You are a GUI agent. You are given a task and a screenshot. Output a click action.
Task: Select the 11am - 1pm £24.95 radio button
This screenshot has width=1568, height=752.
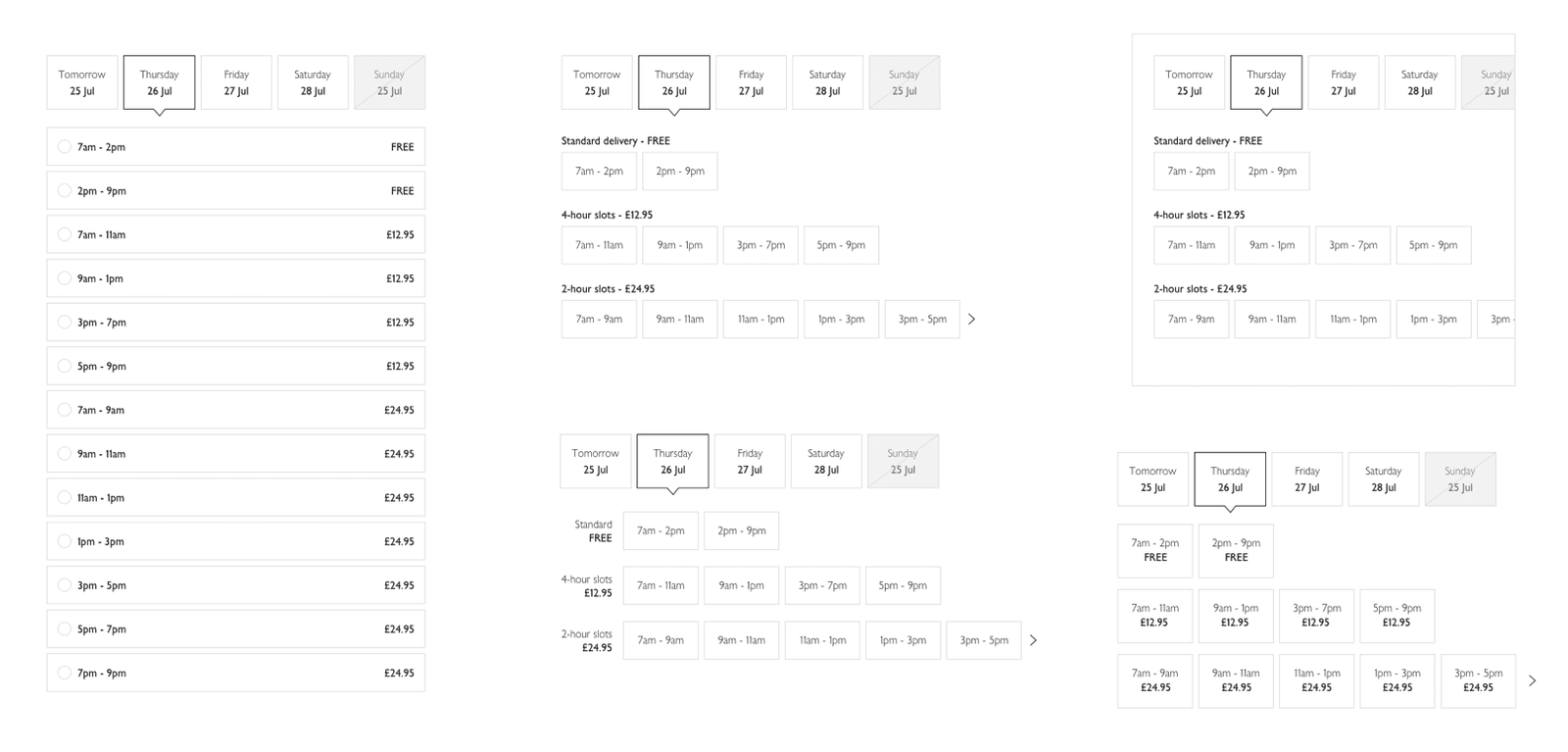tap(65, 497)
